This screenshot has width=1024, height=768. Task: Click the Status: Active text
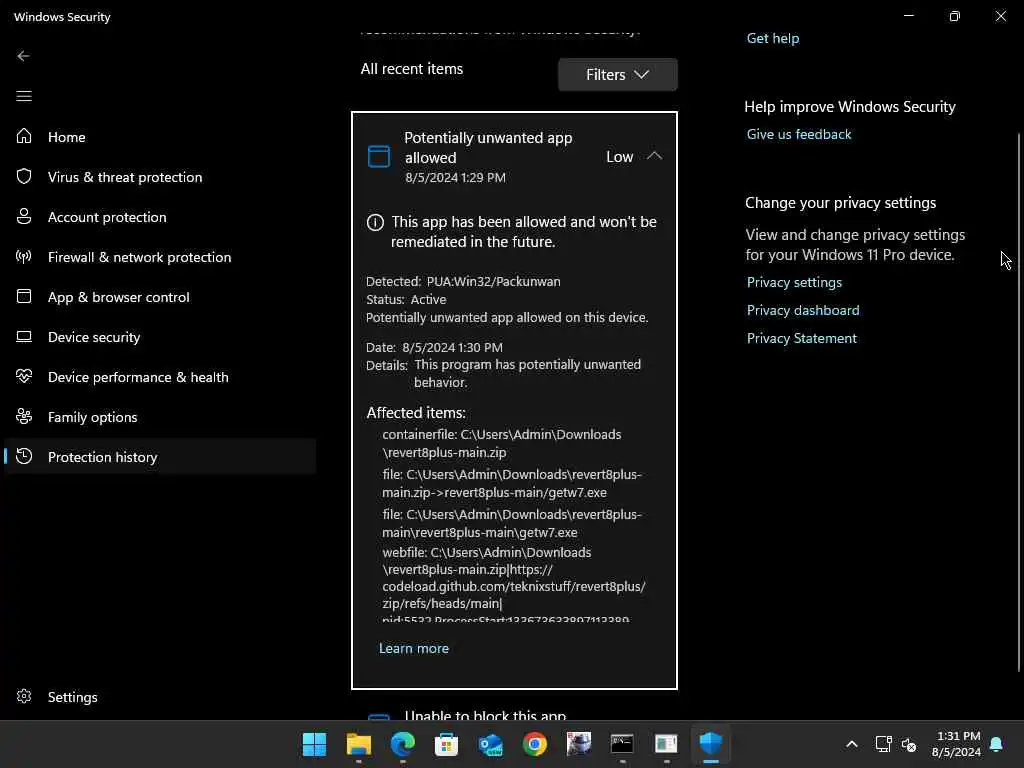click(x=406, y=300)
